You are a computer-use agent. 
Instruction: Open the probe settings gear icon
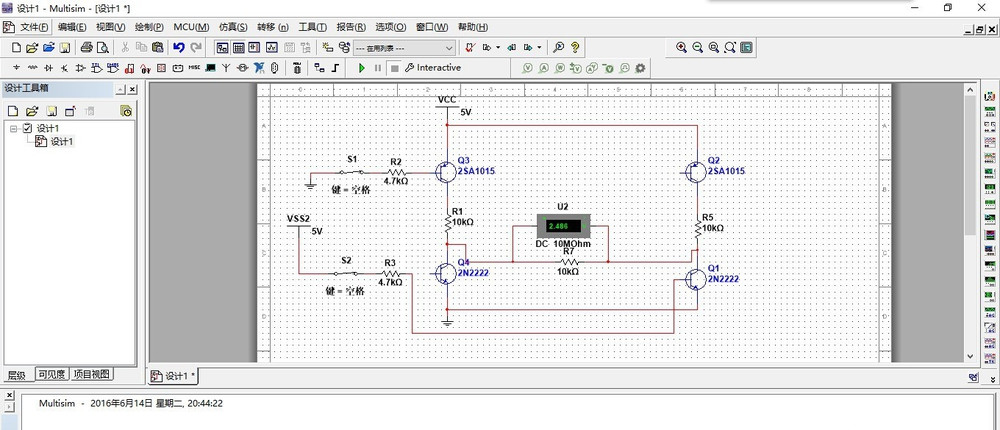click(640, 68)
